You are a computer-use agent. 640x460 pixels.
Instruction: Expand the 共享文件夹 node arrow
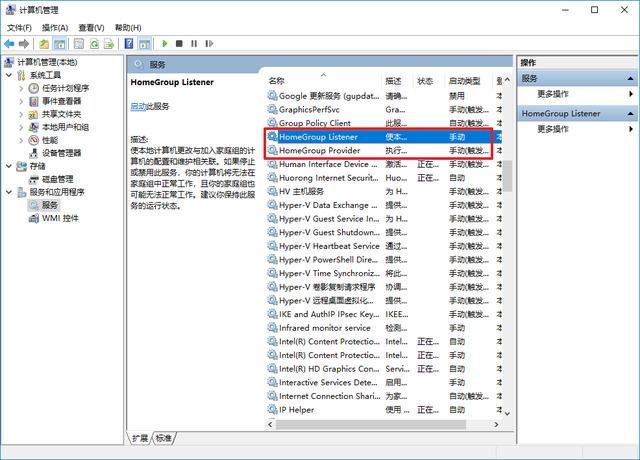[21, 114]
